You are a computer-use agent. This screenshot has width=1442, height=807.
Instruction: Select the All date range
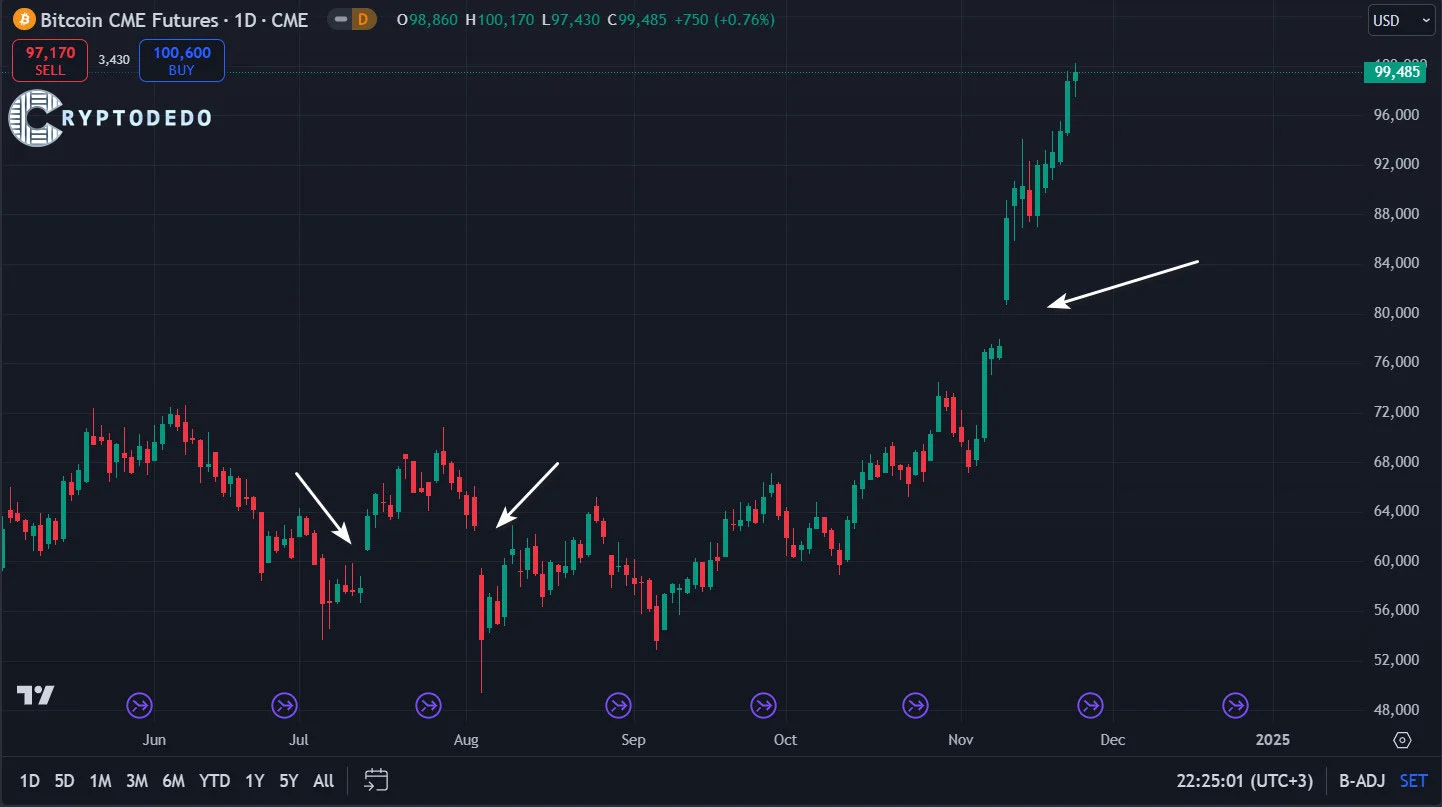click(x=323, y=781)
